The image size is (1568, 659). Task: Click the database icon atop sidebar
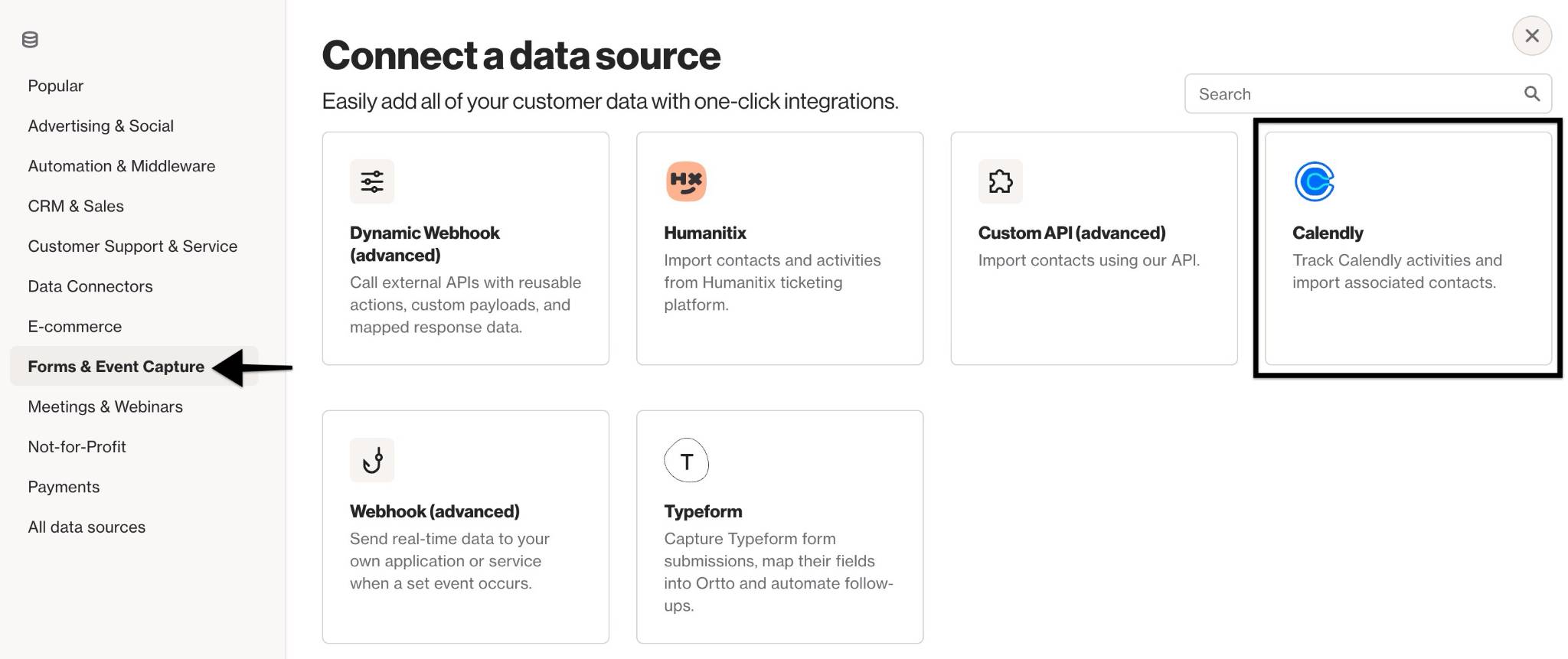(x=30, y=40)
